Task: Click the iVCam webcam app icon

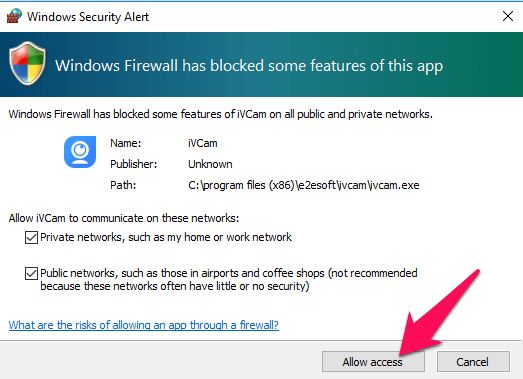Action: [80, 152]
